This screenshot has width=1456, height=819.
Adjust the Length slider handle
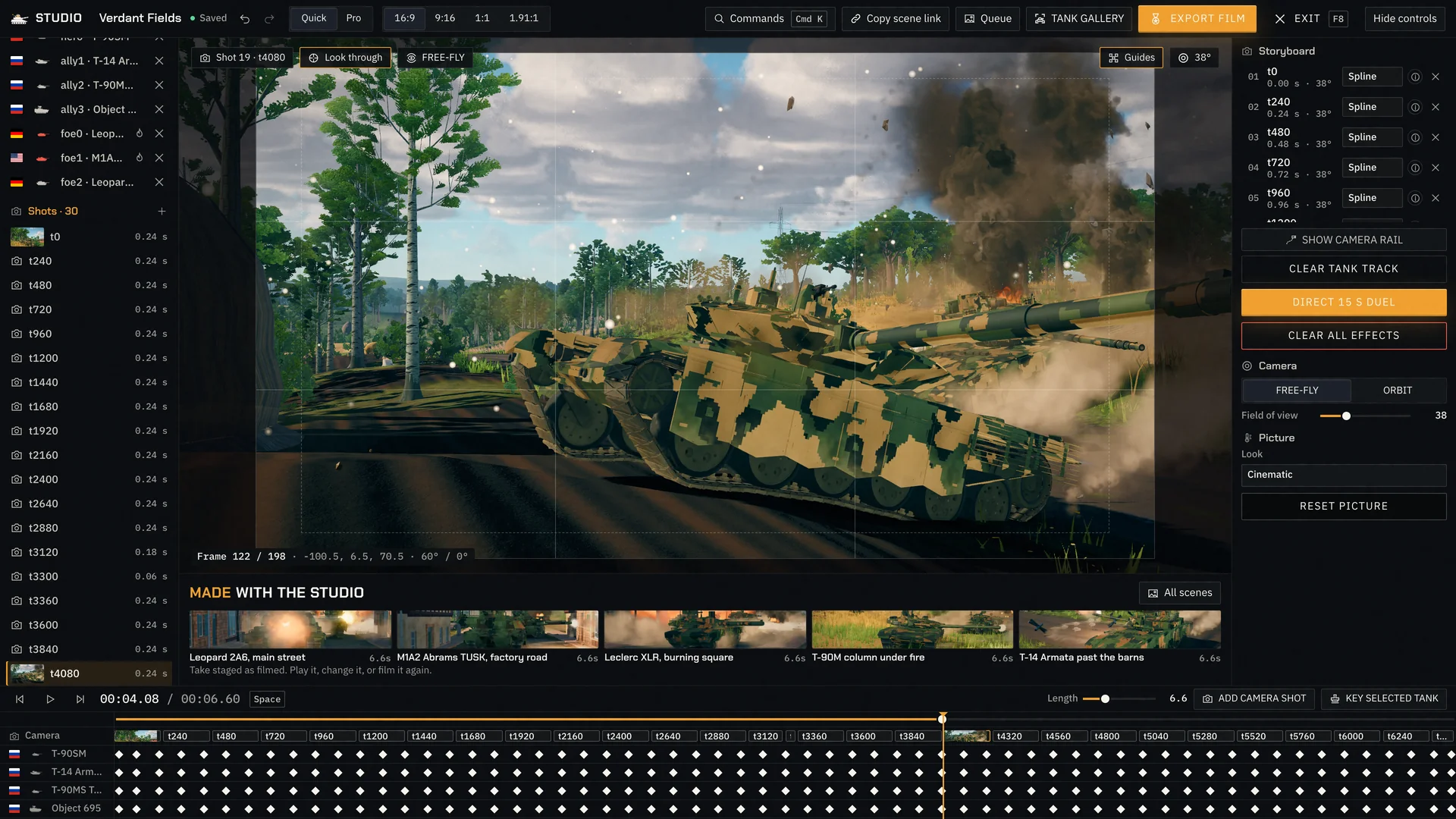point(1105,698)
